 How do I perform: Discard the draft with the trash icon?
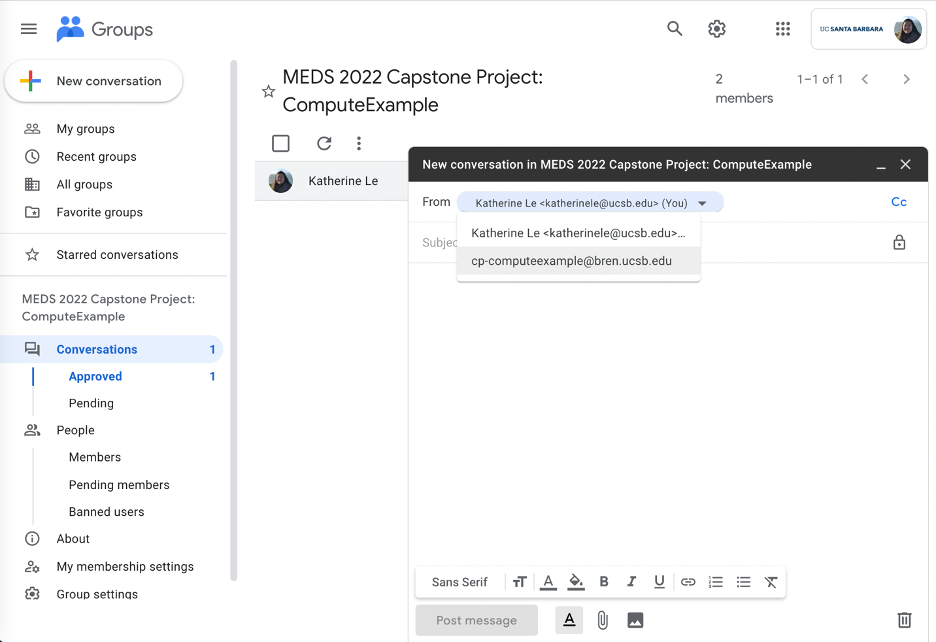[904, 620]
